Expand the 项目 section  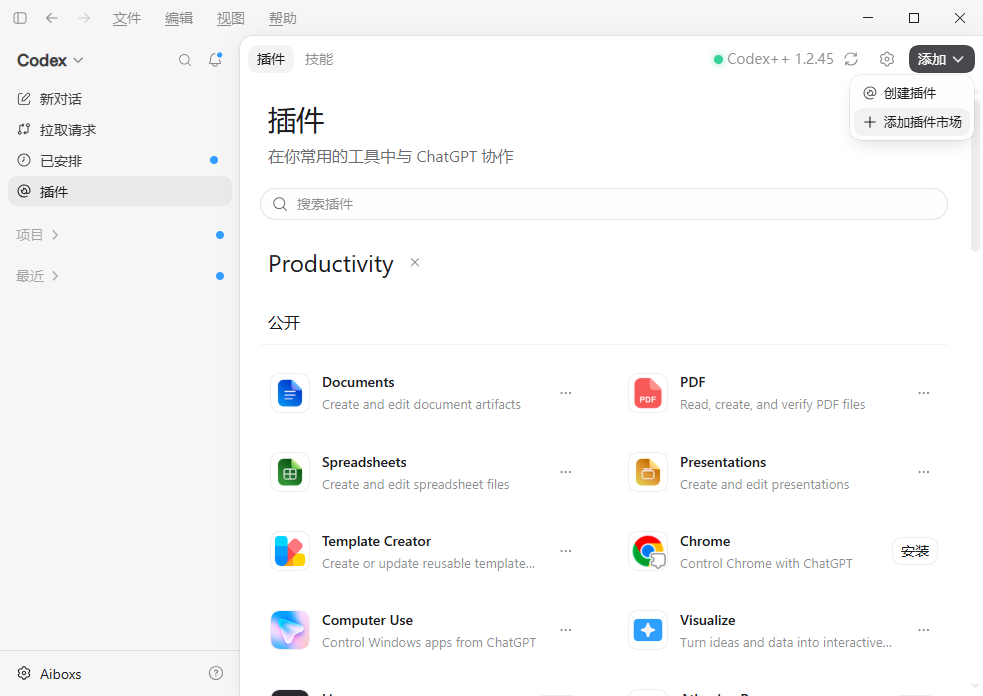[x=38, y=235]
